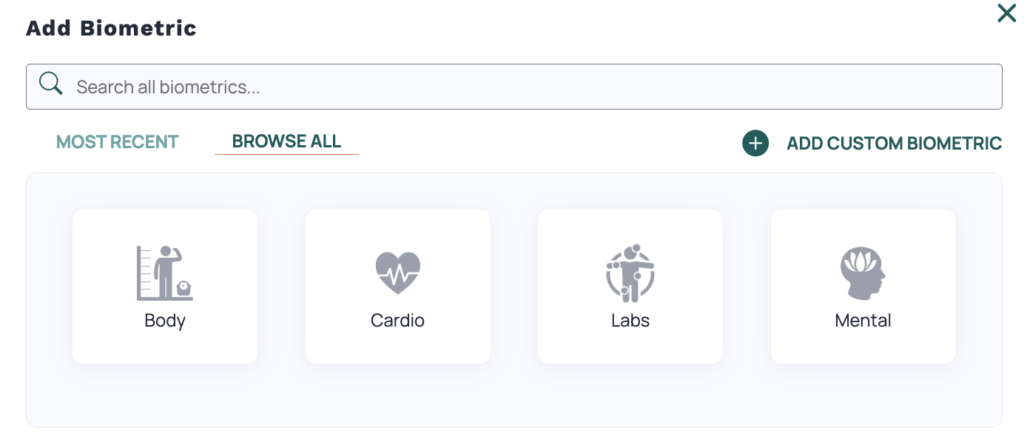
Task: Click the Labs body scan icon
Action: pyautogui.click(x=630, y=272)
